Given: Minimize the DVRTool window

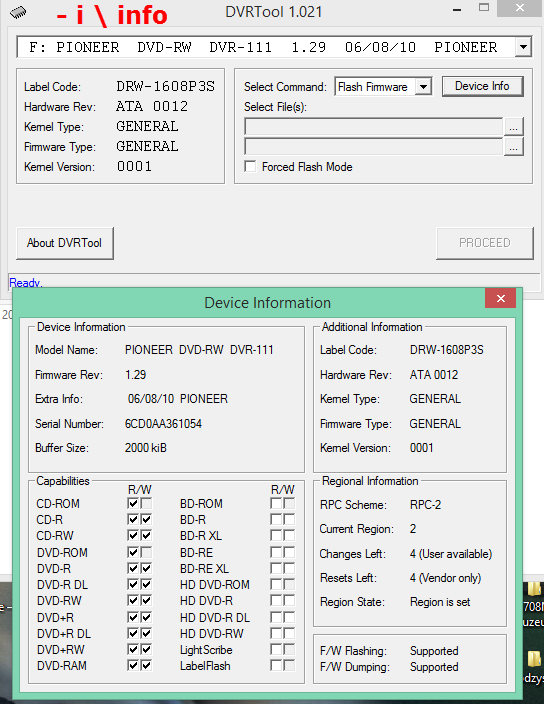Looking at the screenshot, I should 457,10.
